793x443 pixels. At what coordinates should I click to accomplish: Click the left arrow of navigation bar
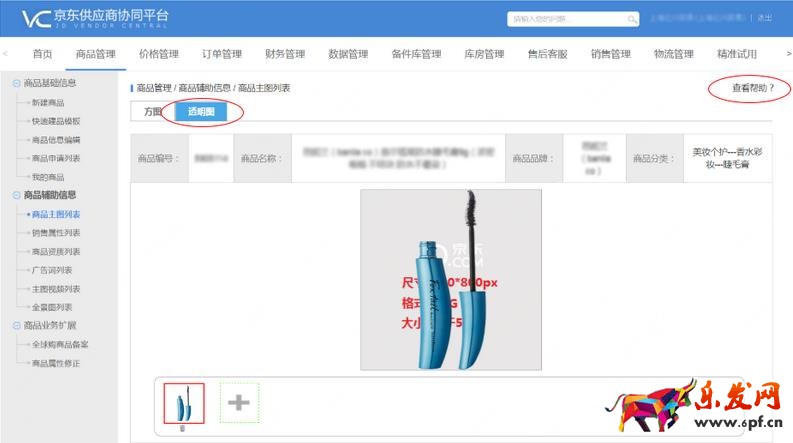pos(5,53)
